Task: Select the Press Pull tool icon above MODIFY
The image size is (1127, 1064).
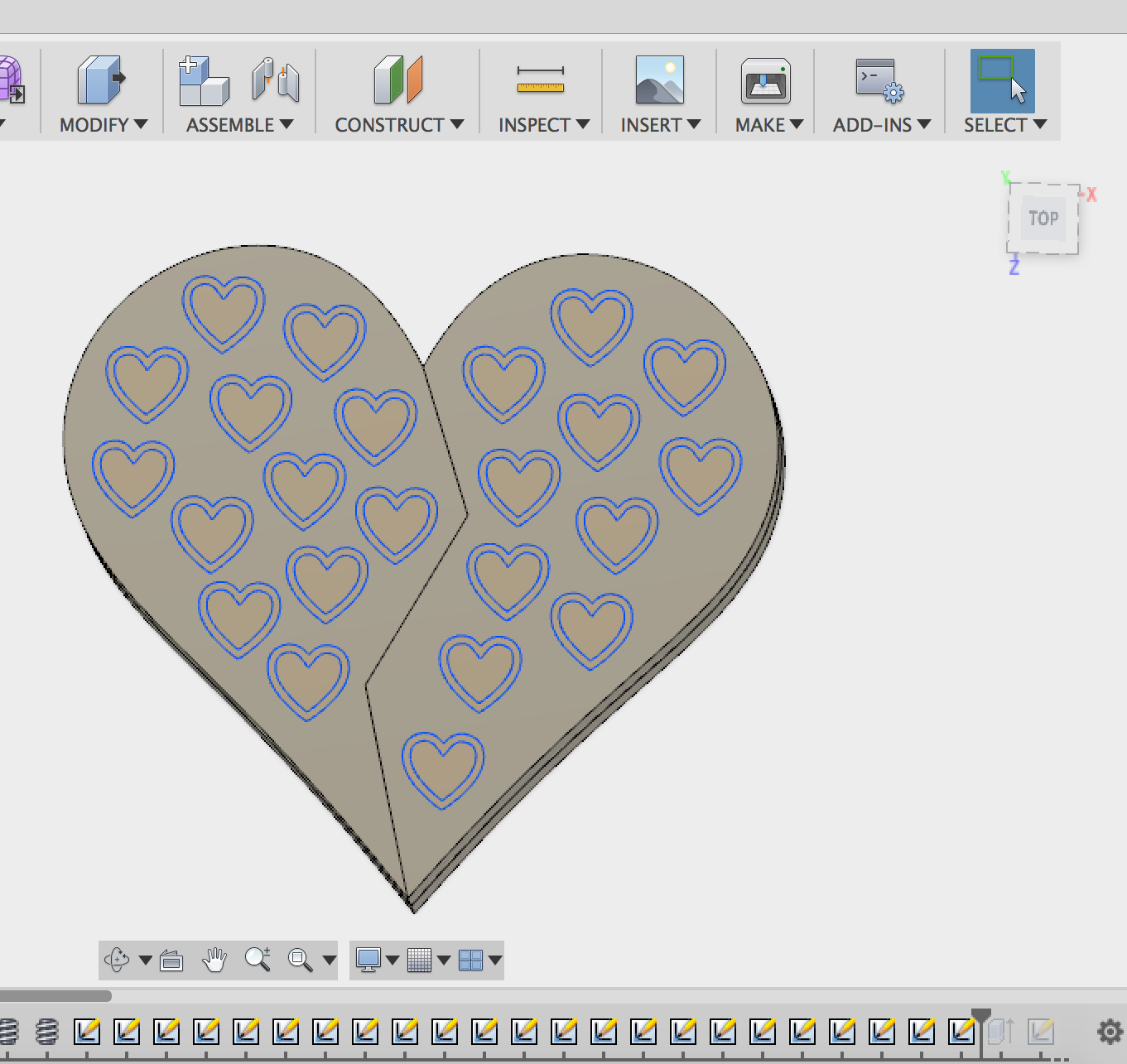Action: (101, 80)
